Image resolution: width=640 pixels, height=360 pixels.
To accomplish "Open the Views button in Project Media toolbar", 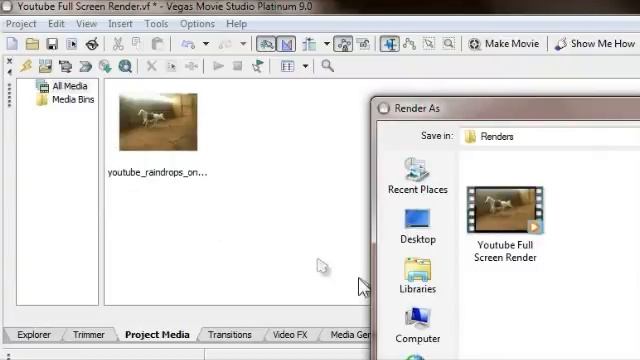I will tap(287, 66).
